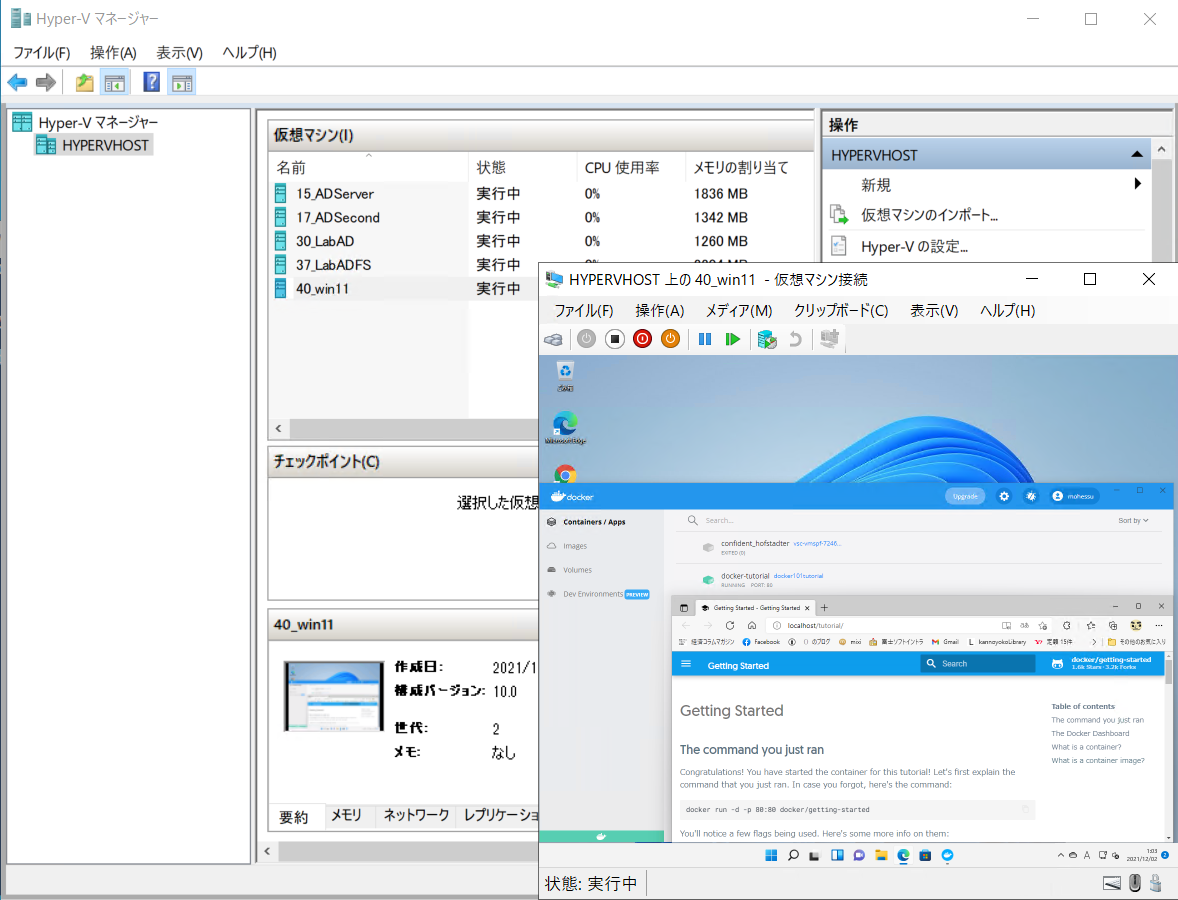Pause the virtual machine
The height and width of the screenshot is (900, 1178).
[x=705, y=339]
